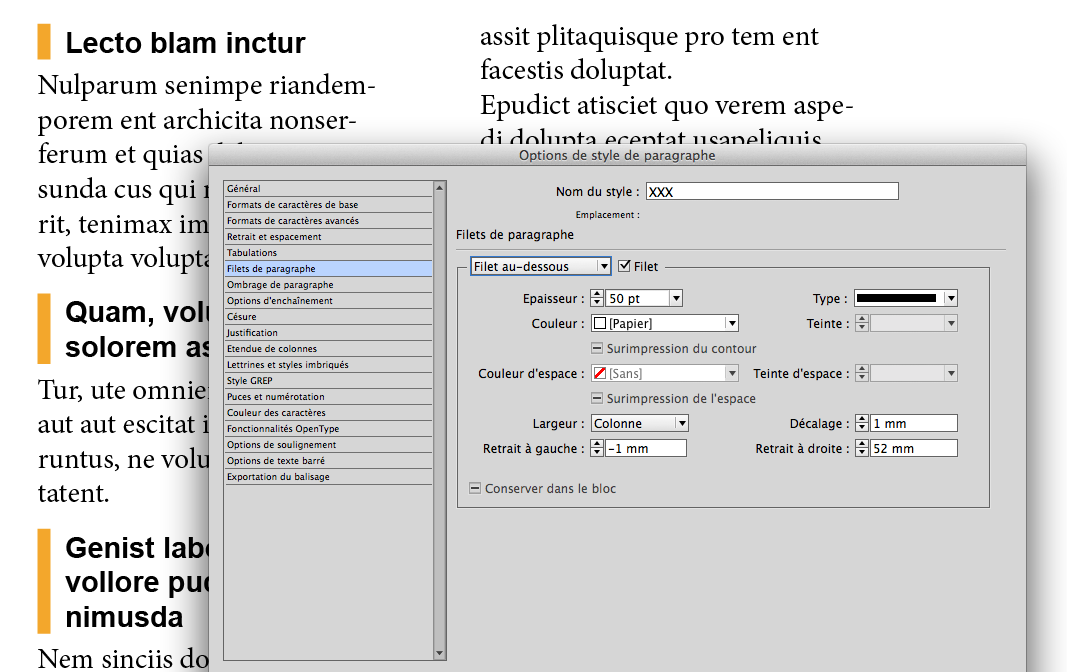Screen dimensions: 1067x672
Task: Toggle the Filet checkbox
Action: pos(624,266)
